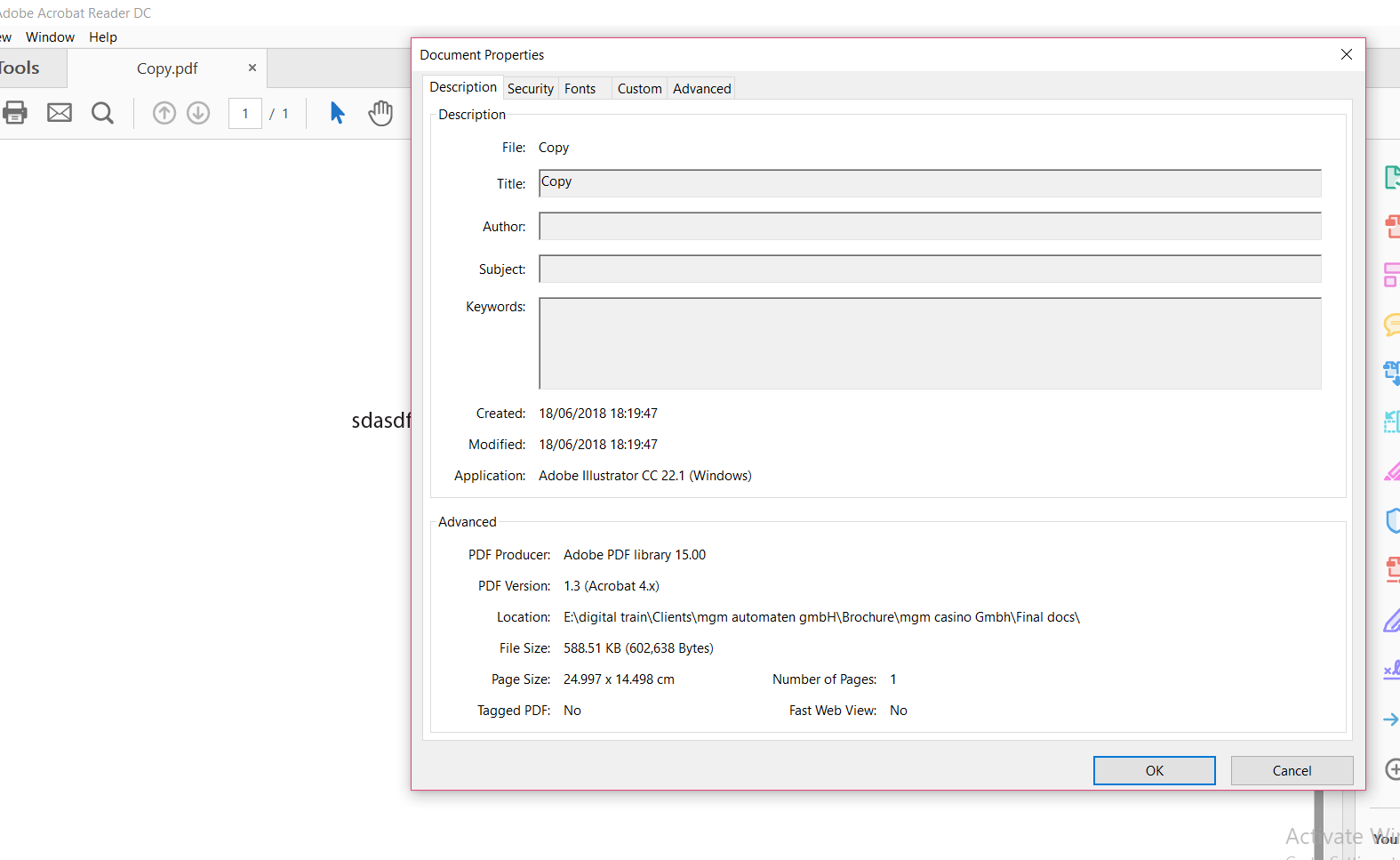Click the Application value Adobe Illustrator CC 22.1
Screen dimensions: 1400x860
pyautogui.click(x=645, y=476)
